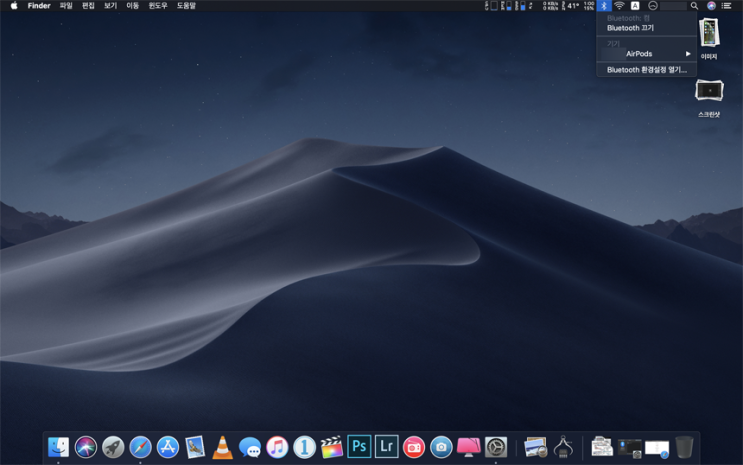Launch Final Cut Pro from dock
The height and width of the screenshot is (465, 743).
click(x=332, y=447)
